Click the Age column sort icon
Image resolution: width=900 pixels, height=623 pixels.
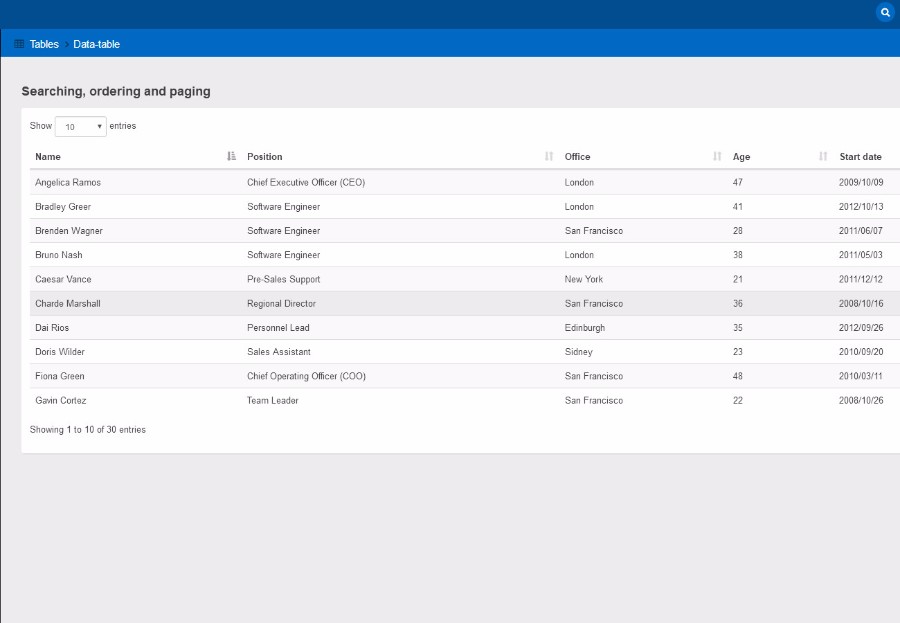823,156
